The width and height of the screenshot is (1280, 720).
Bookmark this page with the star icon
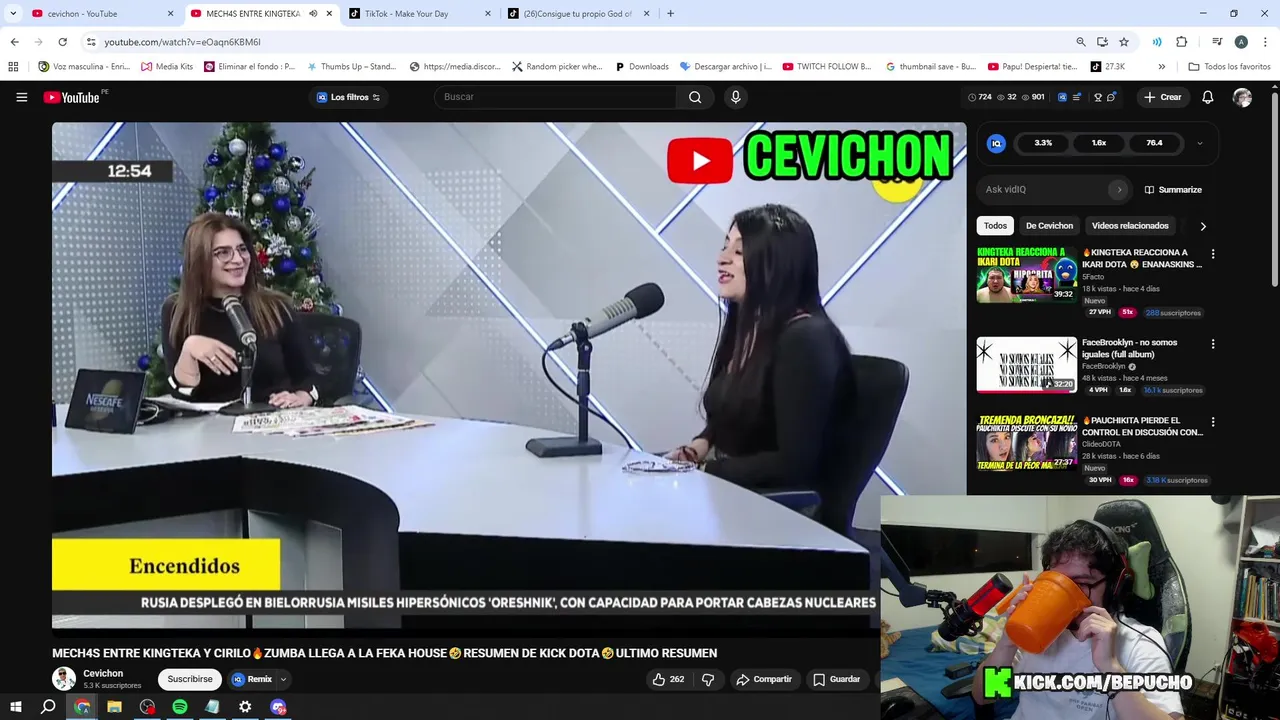(x=1124, y=42)
